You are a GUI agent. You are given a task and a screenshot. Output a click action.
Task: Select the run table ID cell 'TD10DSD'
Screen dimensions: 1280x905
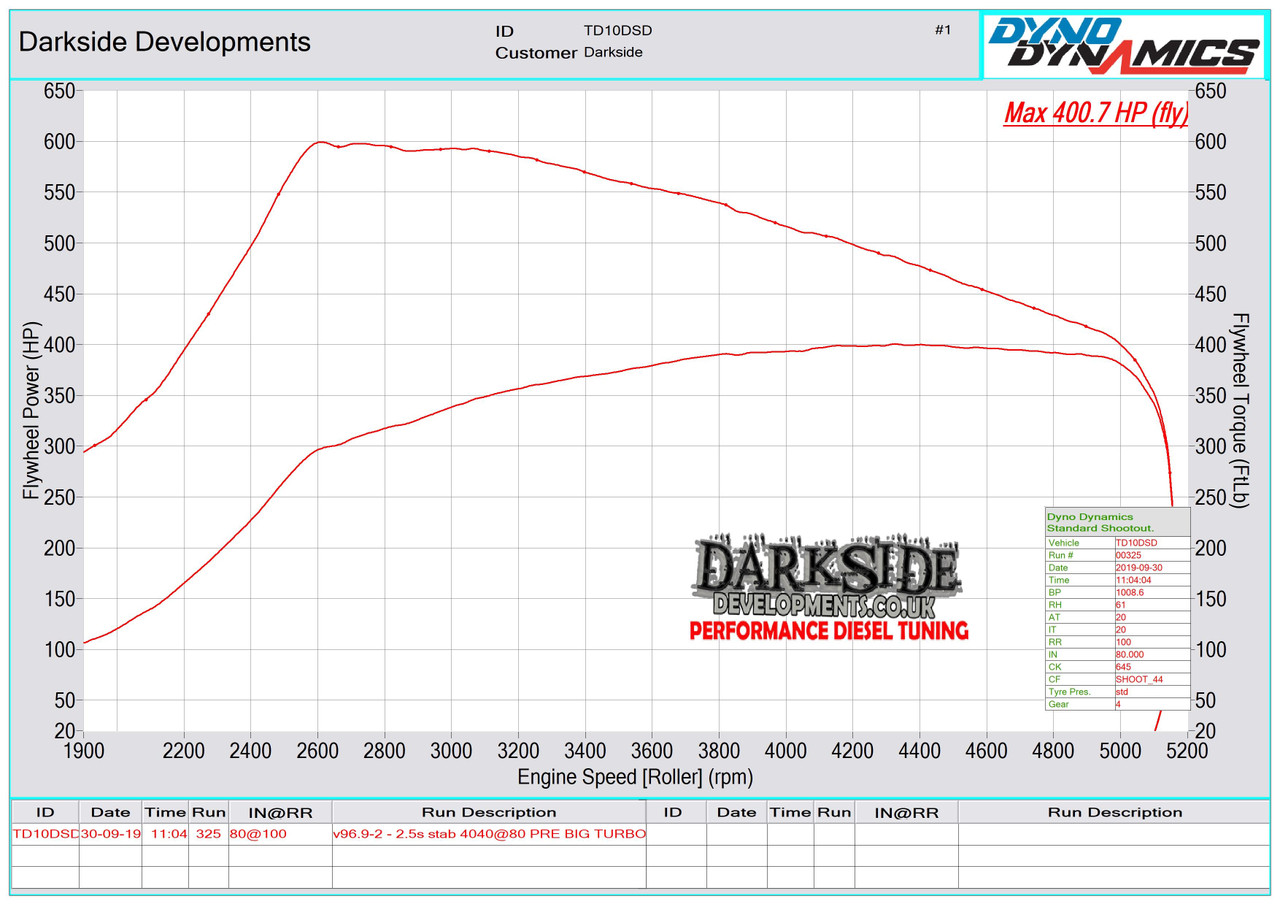[x=45, y=834]
